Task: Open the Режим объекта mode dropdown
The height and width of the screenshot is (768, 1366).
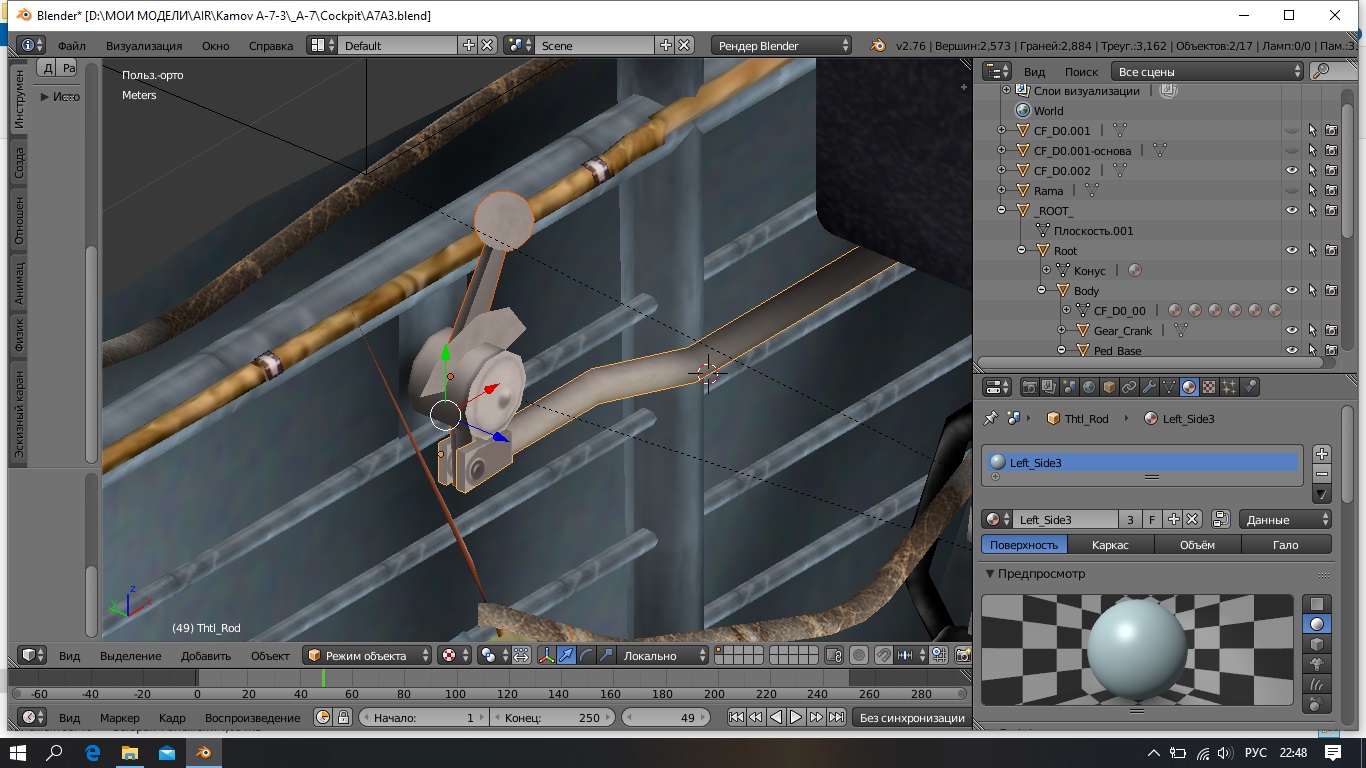Action: (x=368, y=656)
